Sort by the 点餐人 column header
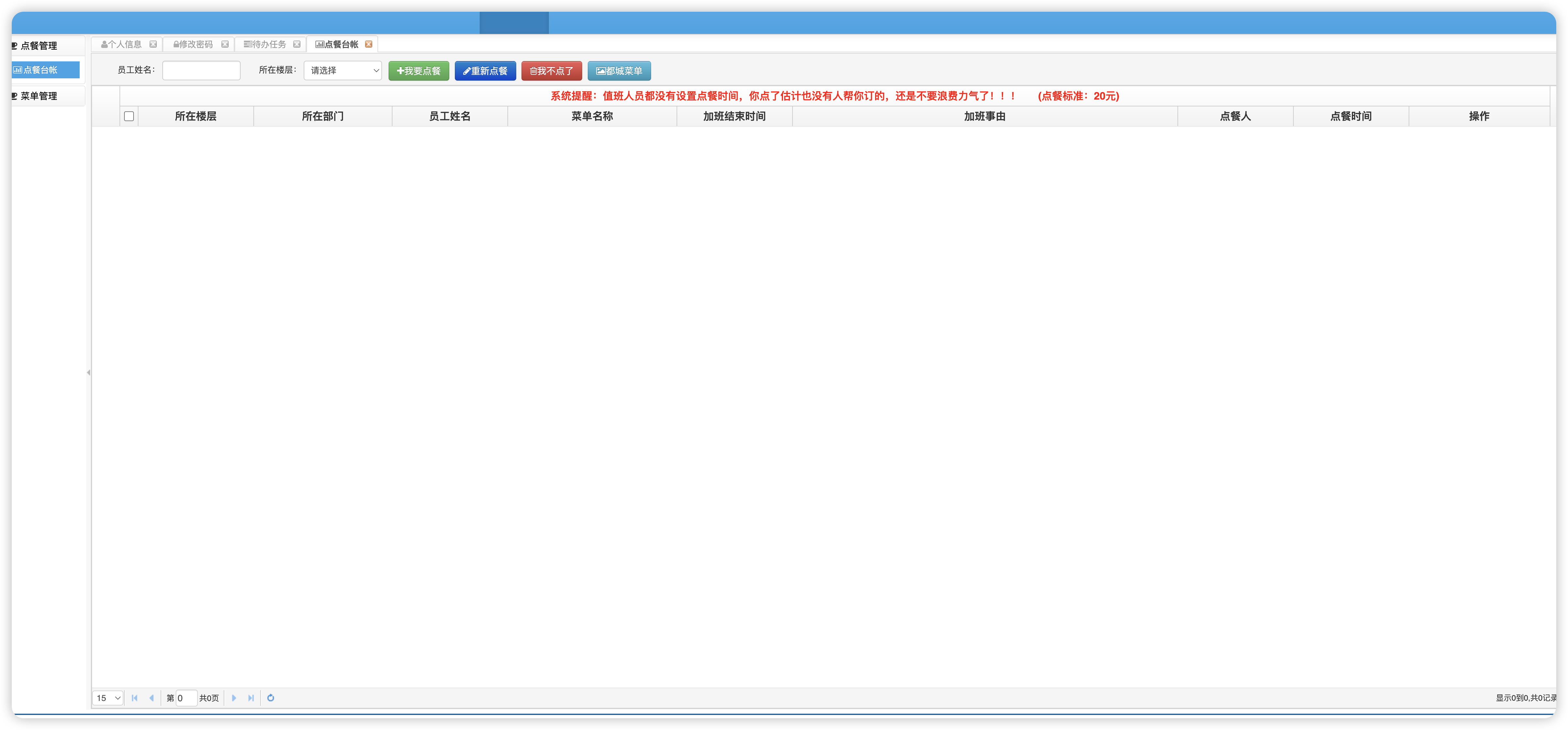This screenshot has width=1568, height=730. tap(1236, 116)
